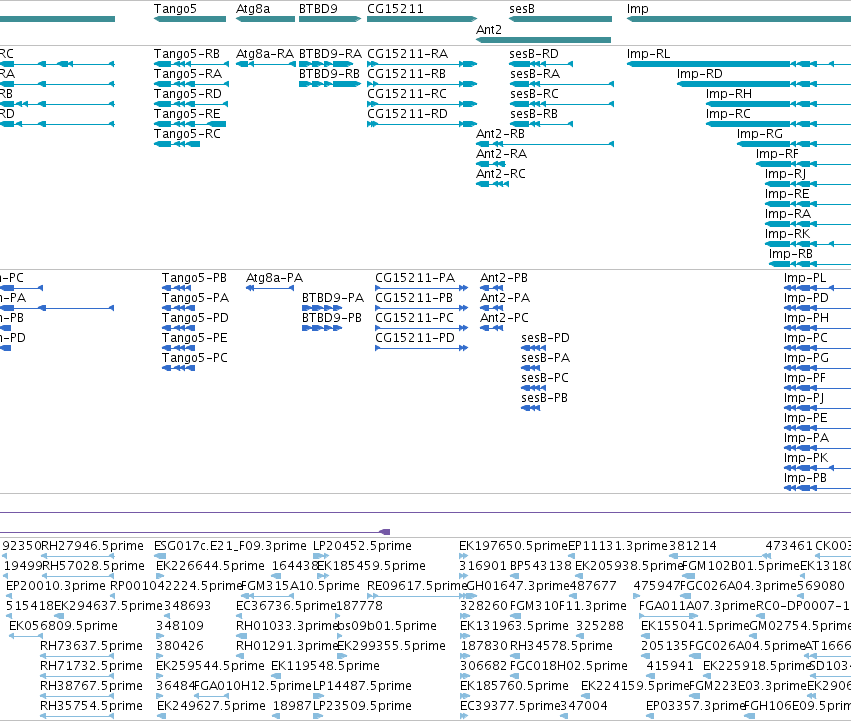Click the purple feature end marker
Viewport: 851px width, 721px height.
384,532
